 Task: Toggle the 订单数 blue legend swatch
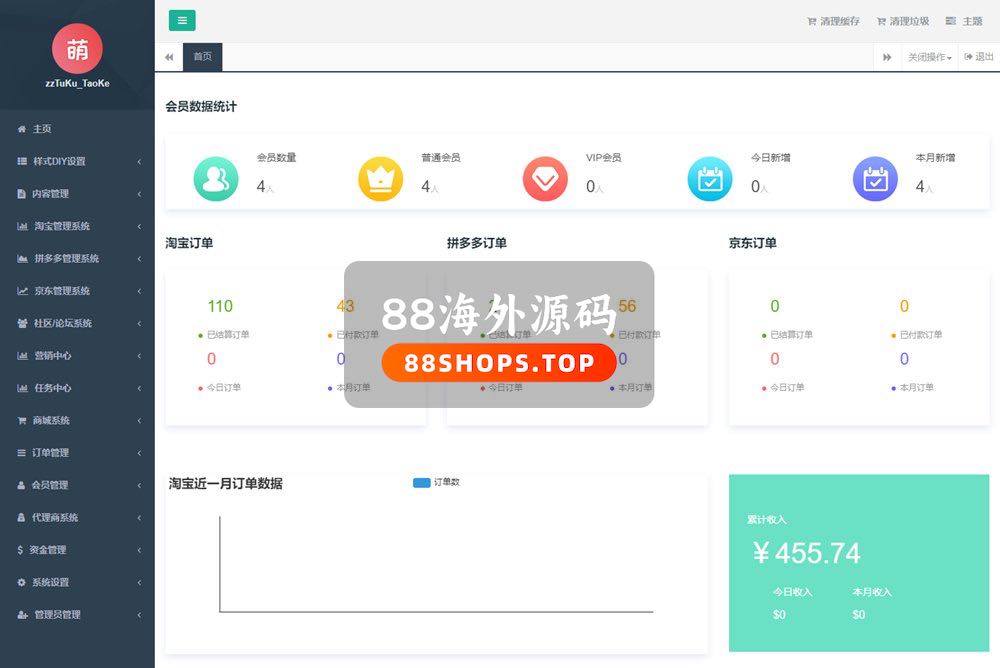point(421,483)
